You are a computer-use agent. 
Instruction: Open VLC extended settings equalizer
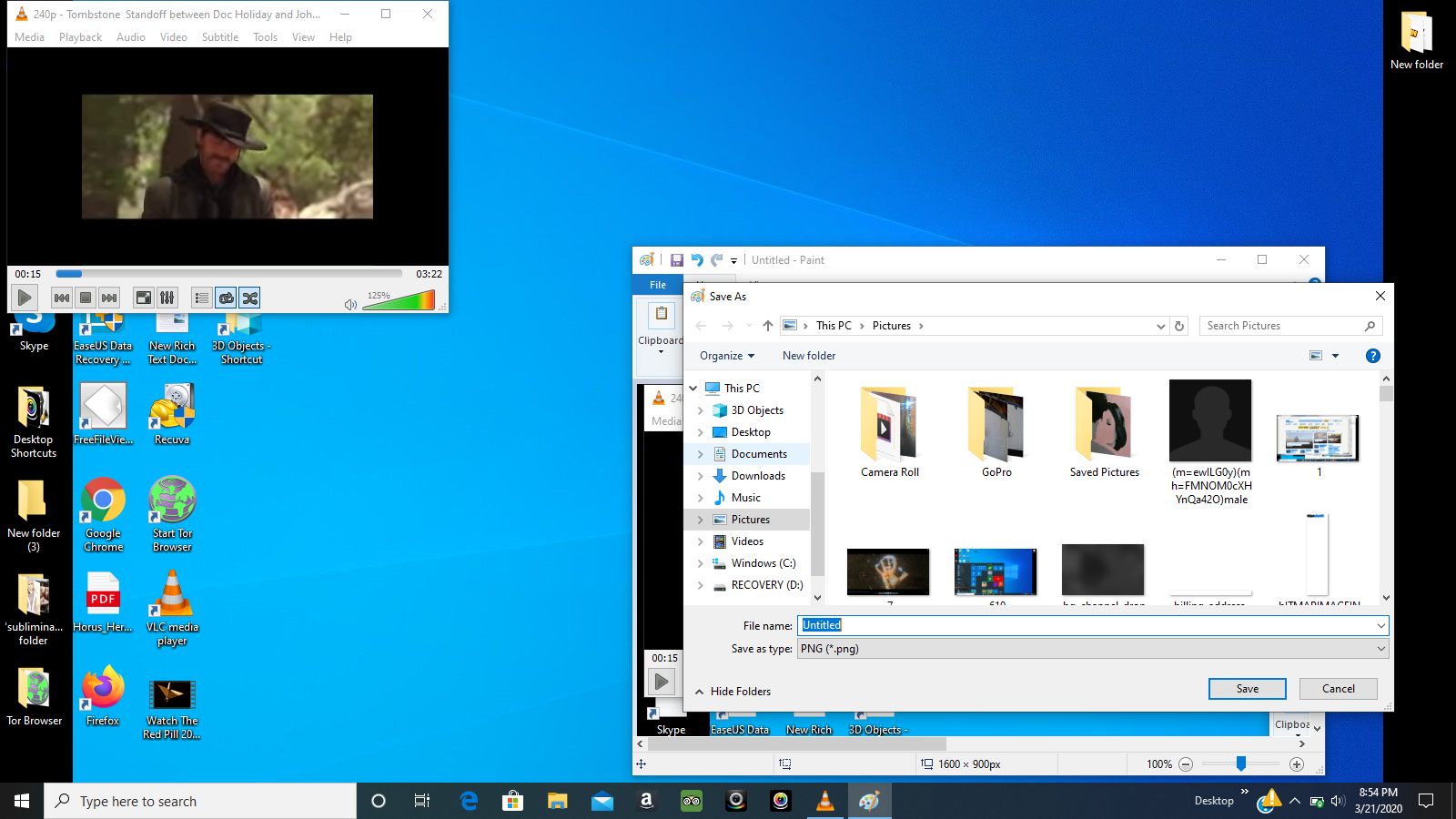point(167,298)
